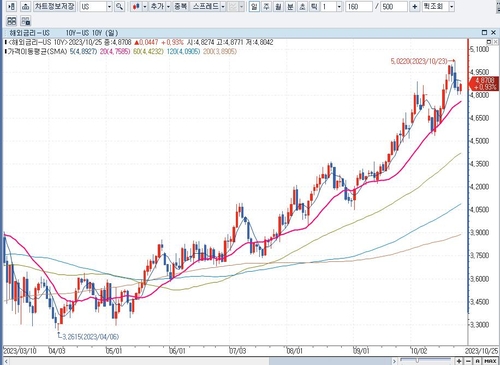Click the SMA 200(3.8905) legend value

pos(220,51)
